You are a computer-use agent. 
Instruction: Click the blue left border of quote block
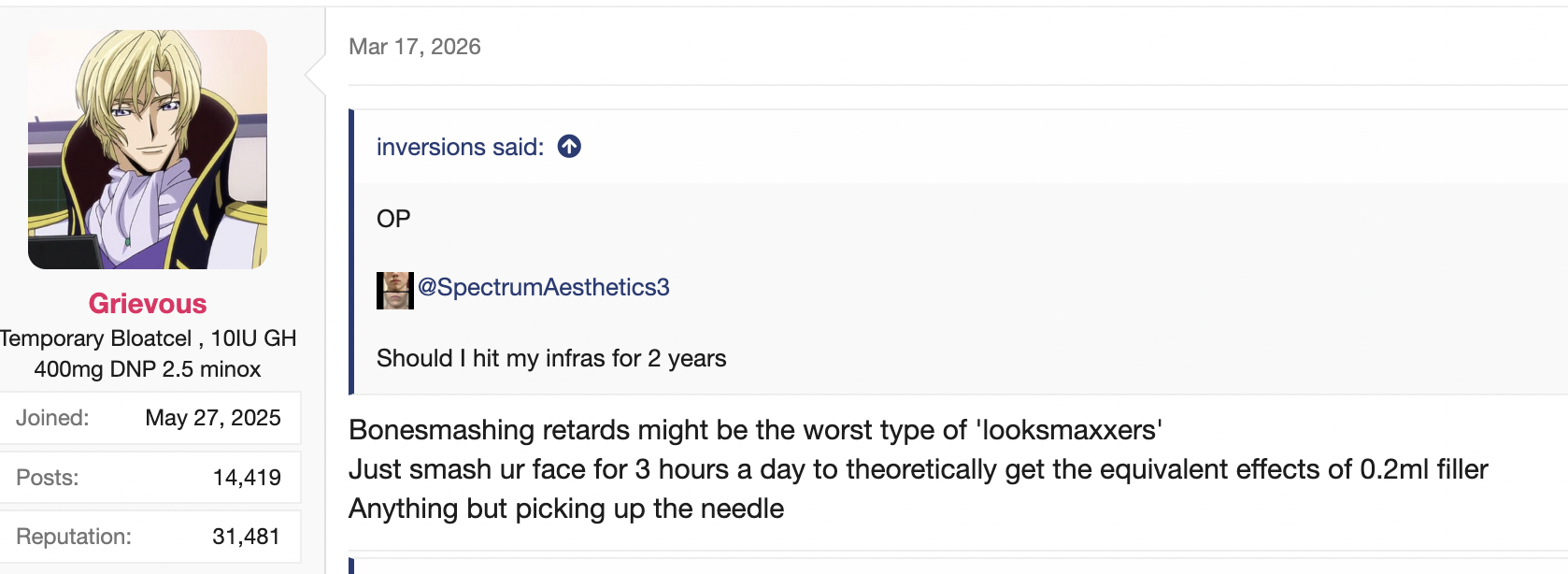coord(351,252)
